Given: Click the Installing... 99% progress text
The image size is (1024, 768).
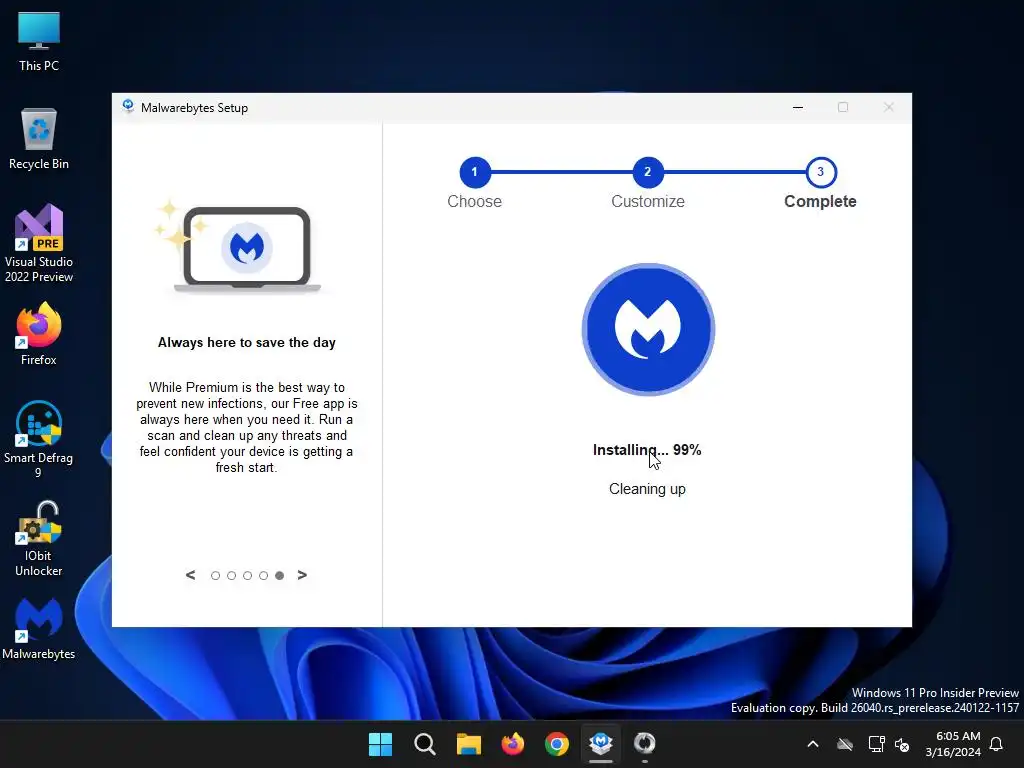Looking at the screenshot, I should (647, 450).
